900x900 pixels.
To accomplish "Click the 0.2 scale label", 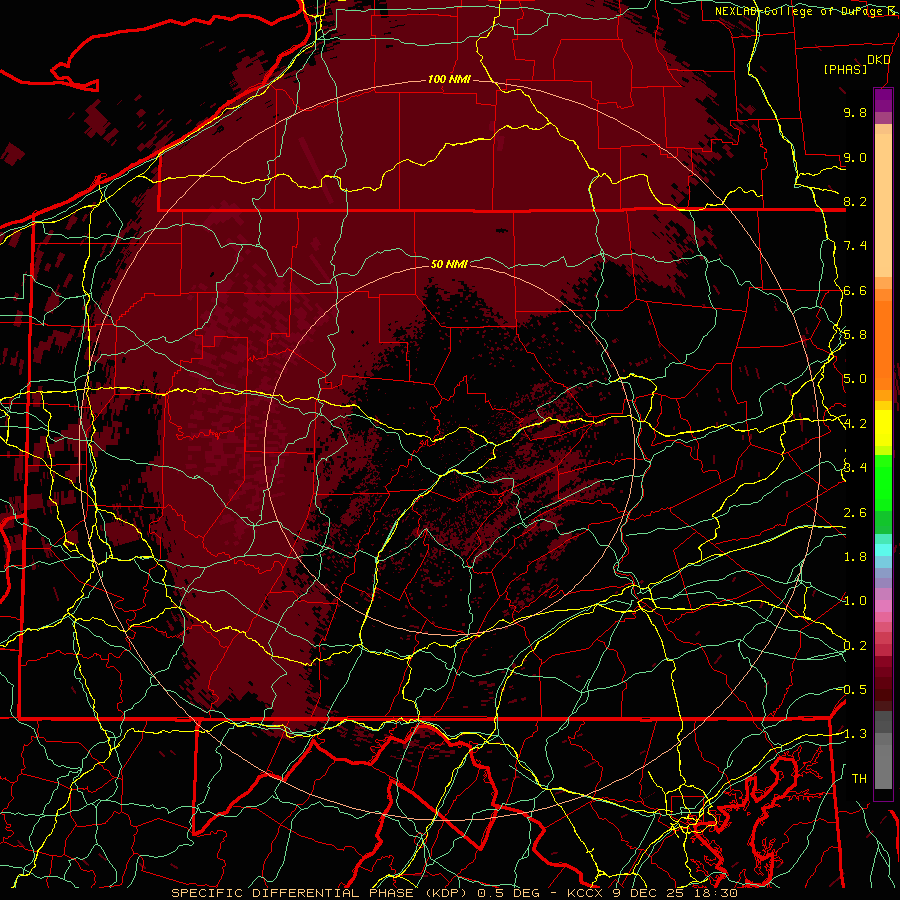I will click(x=855, y=646).
